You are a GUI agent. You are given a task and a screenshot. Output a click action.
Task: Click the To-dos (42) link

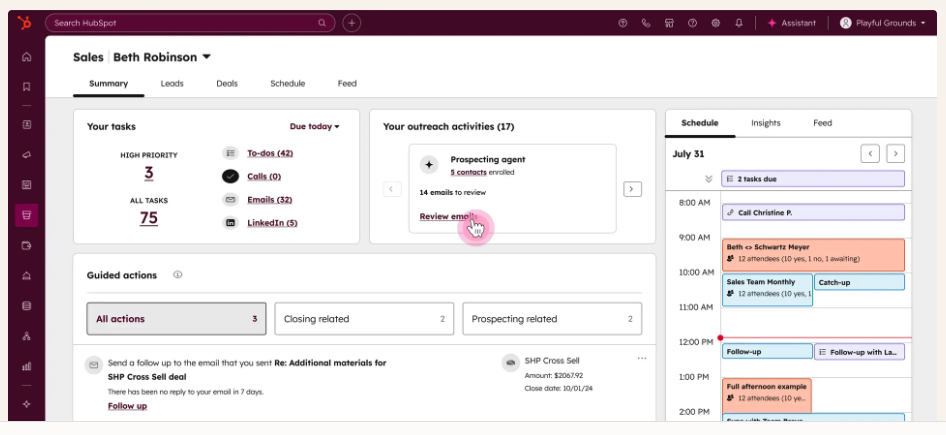click(270, 153)
